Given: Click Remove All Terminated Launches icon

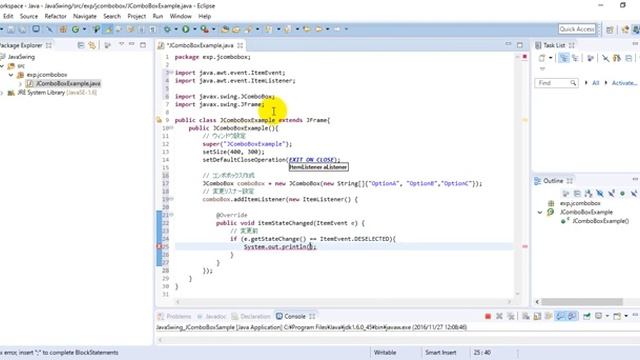Looking at the screenshot, I should click(511, 316).
